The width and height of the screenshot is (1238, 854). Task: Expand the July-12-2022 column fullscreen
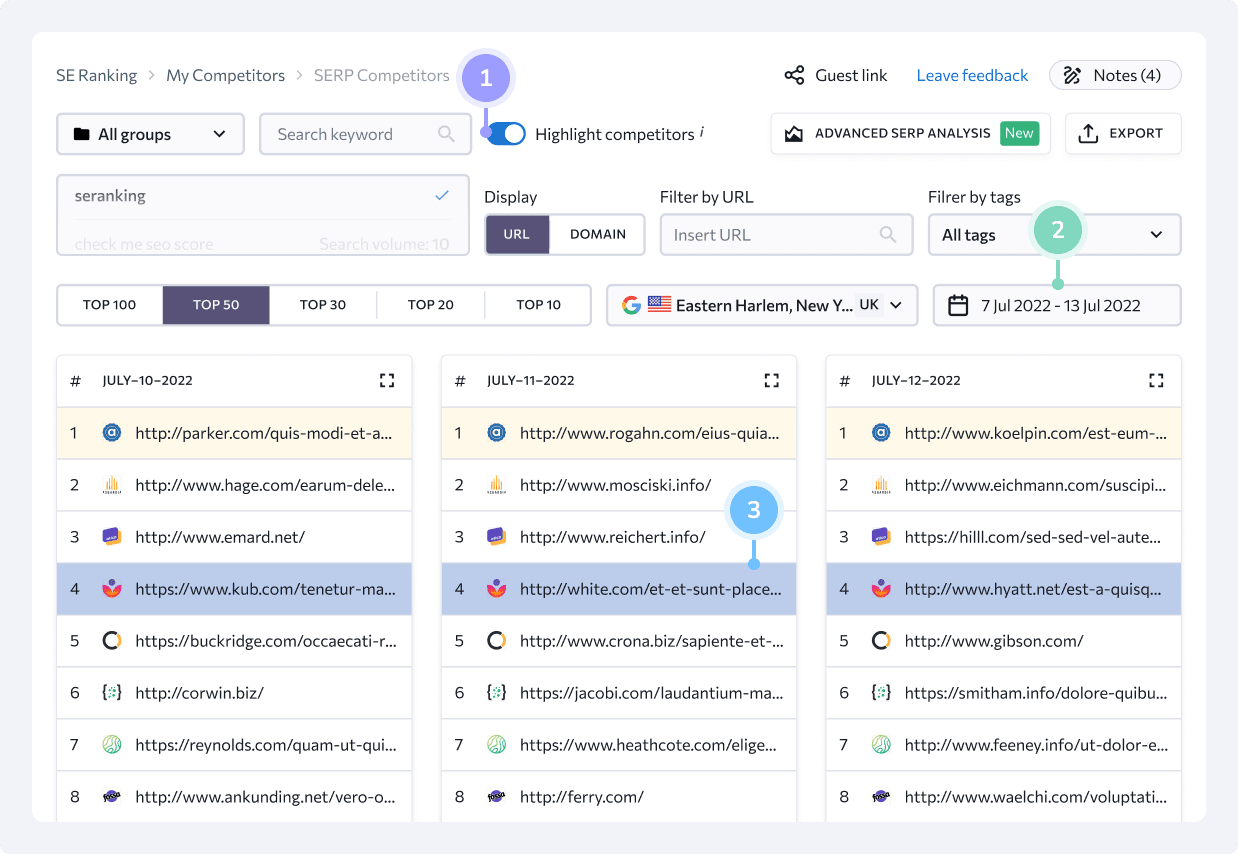pos(1156,380)
